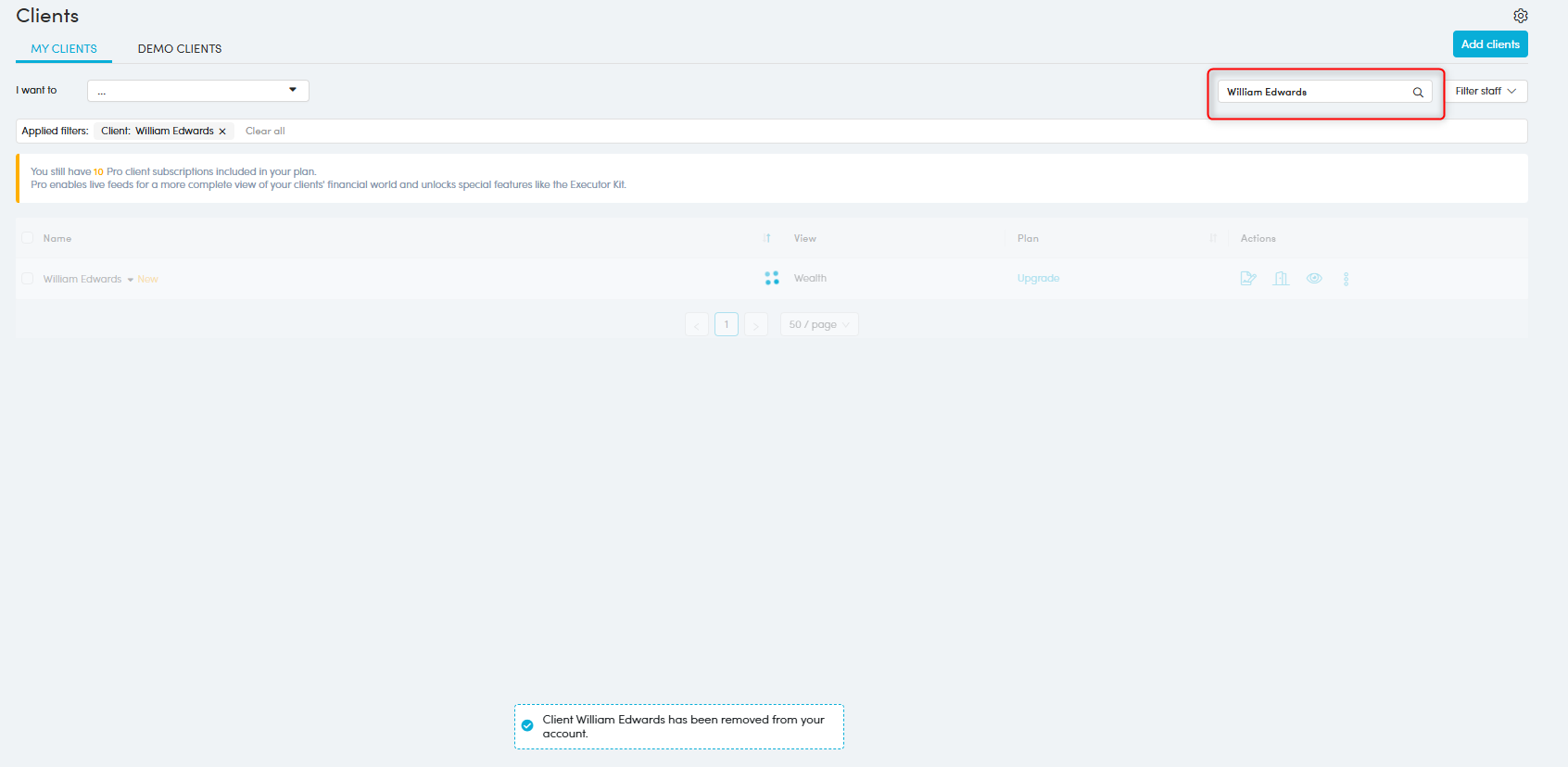This screenshot has height=767, width=1568.
Task: Click the Upgrade plan link
Action: click(x=1038, y=279)
